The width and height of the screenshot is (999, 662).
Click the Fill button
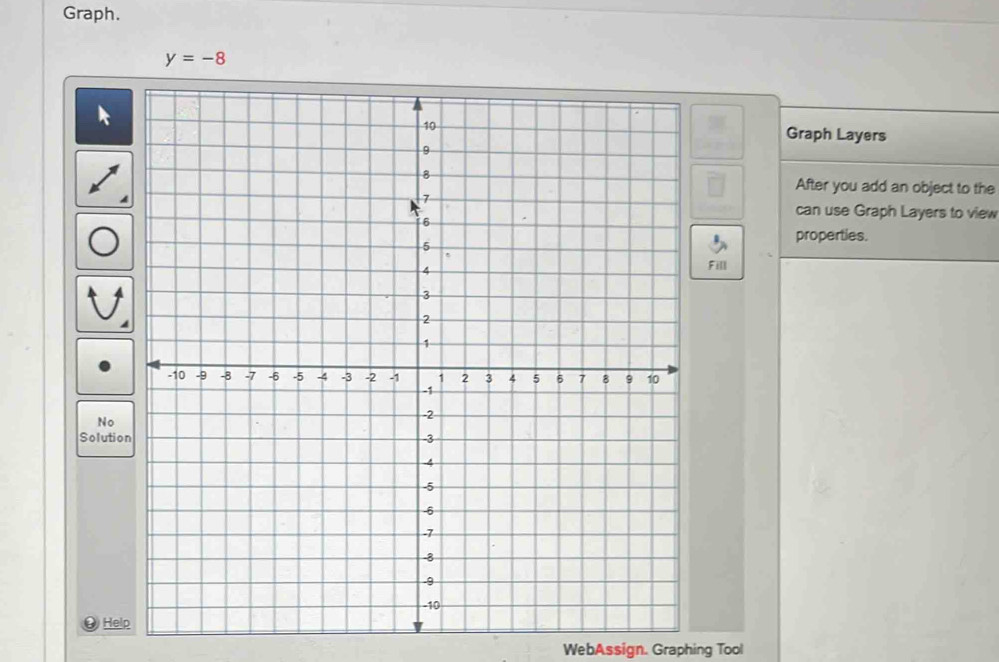tap(717, 252)
